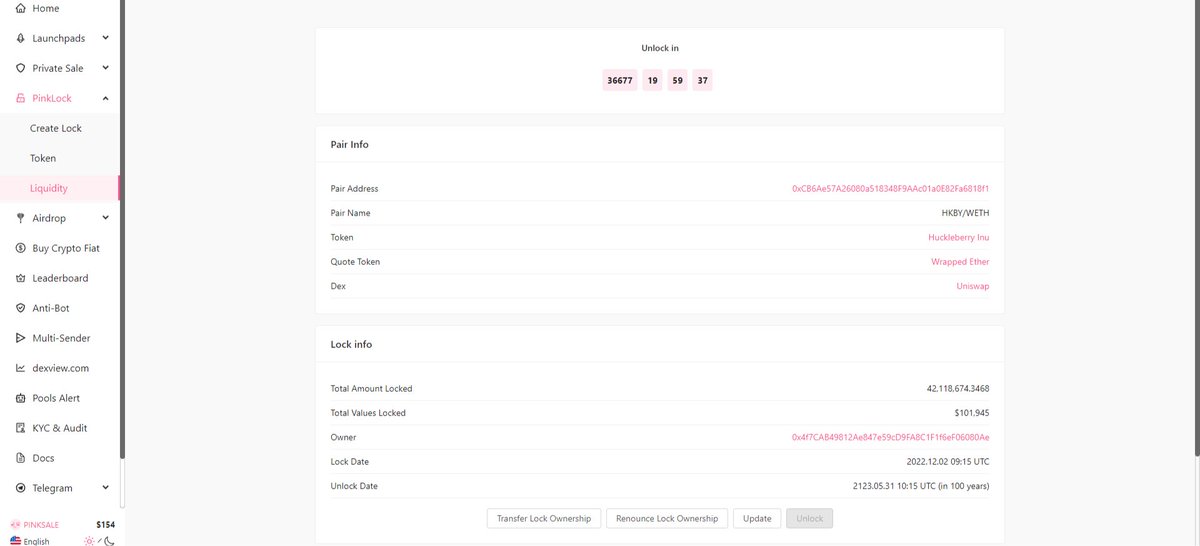Viewport: 1200px width, 546px height.
Task: Click the dexview.com chart icon
Action: [21, 368]
